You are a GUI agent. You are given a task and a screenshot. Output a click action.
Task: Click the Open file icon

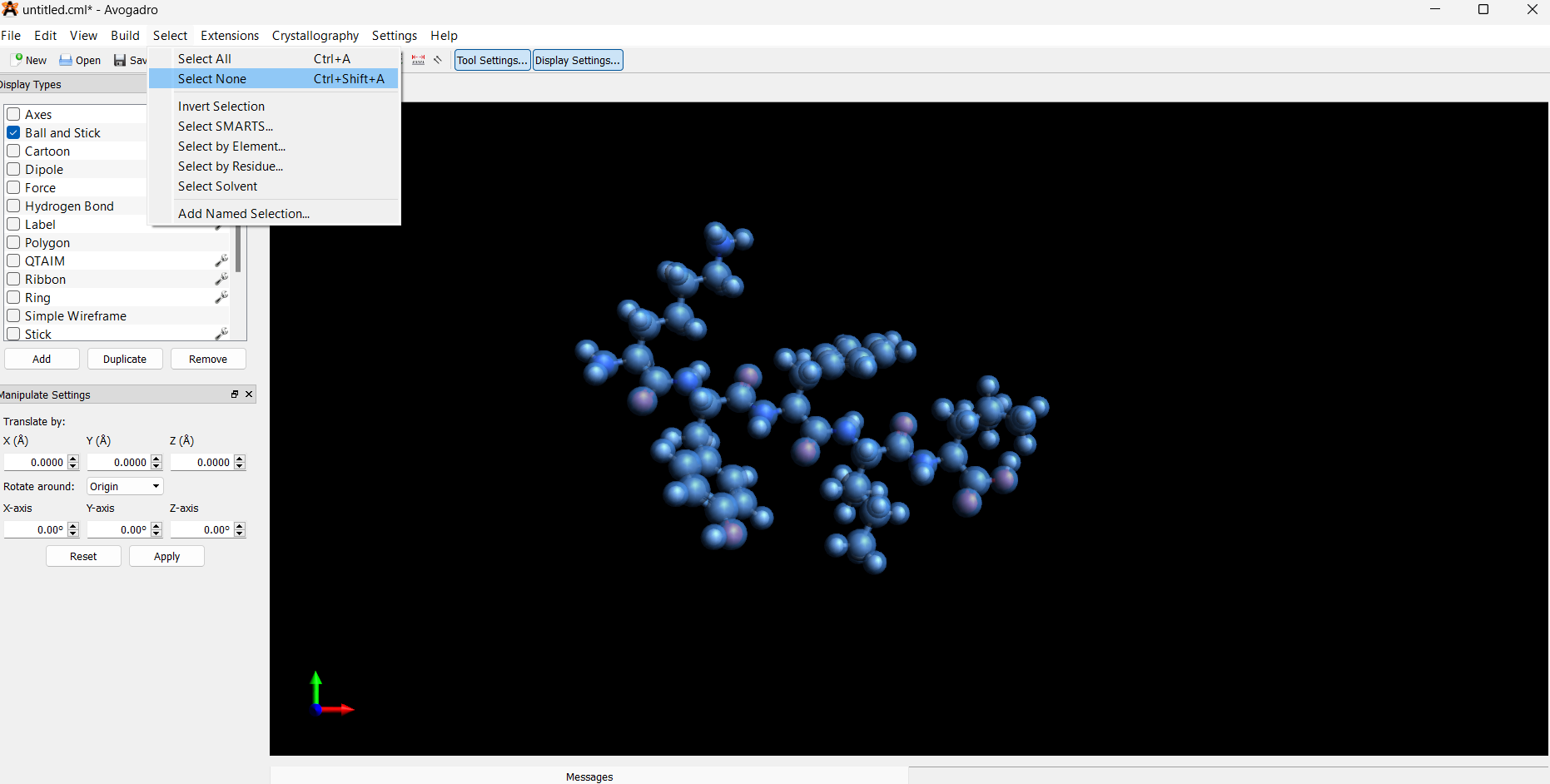[66, 60]
